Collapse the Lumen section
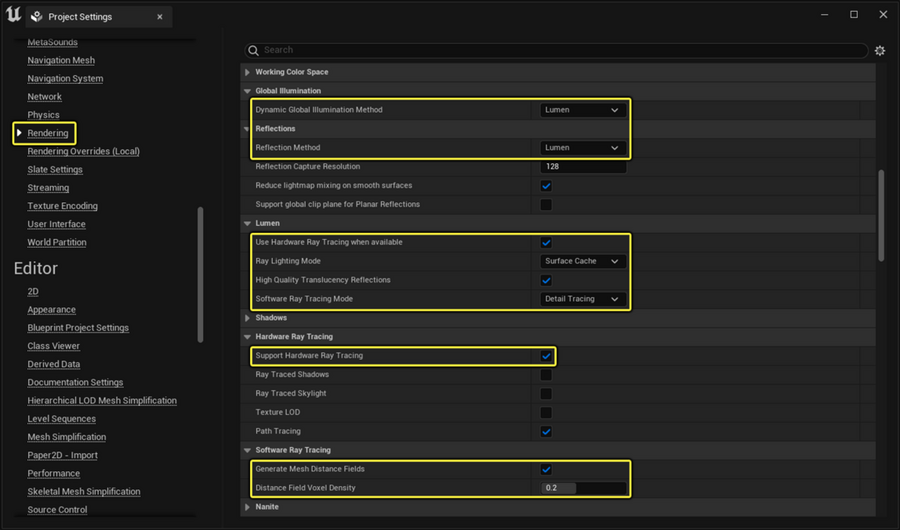This screenshot has height=530, width=900. click(248, 223)
